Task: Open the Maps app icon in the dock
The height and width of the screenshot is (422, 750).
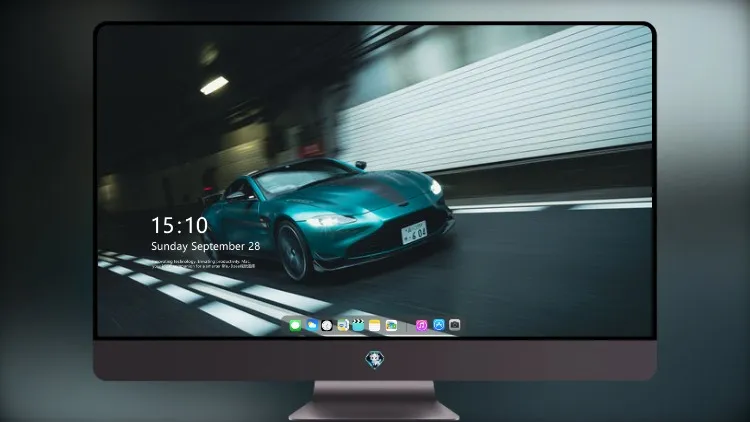Action: click(x=342, y=326)
